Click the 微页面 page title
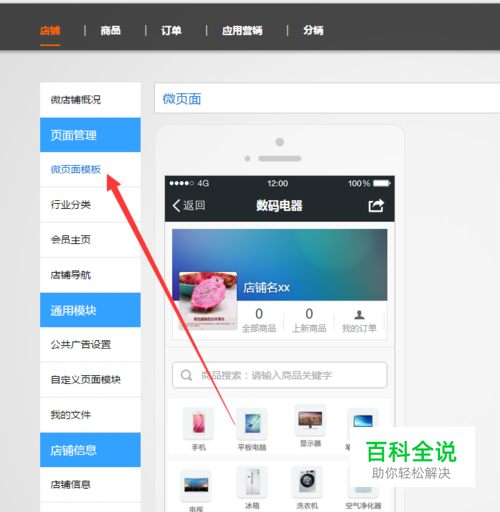500x512 pixels. tap(182, 99)
